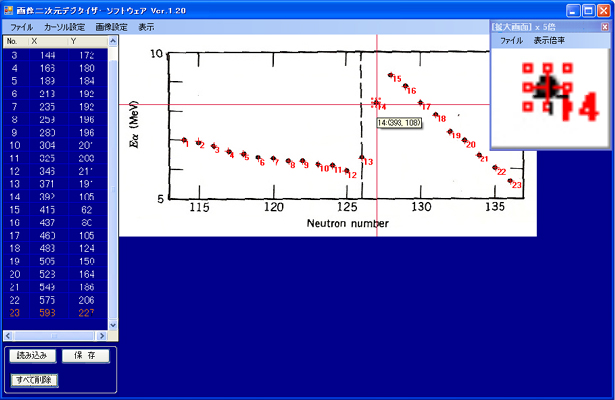Click the すべて削除 delete-all button
Screen dimensions: 615x400
pyautogui.click(x=34, y=380)
